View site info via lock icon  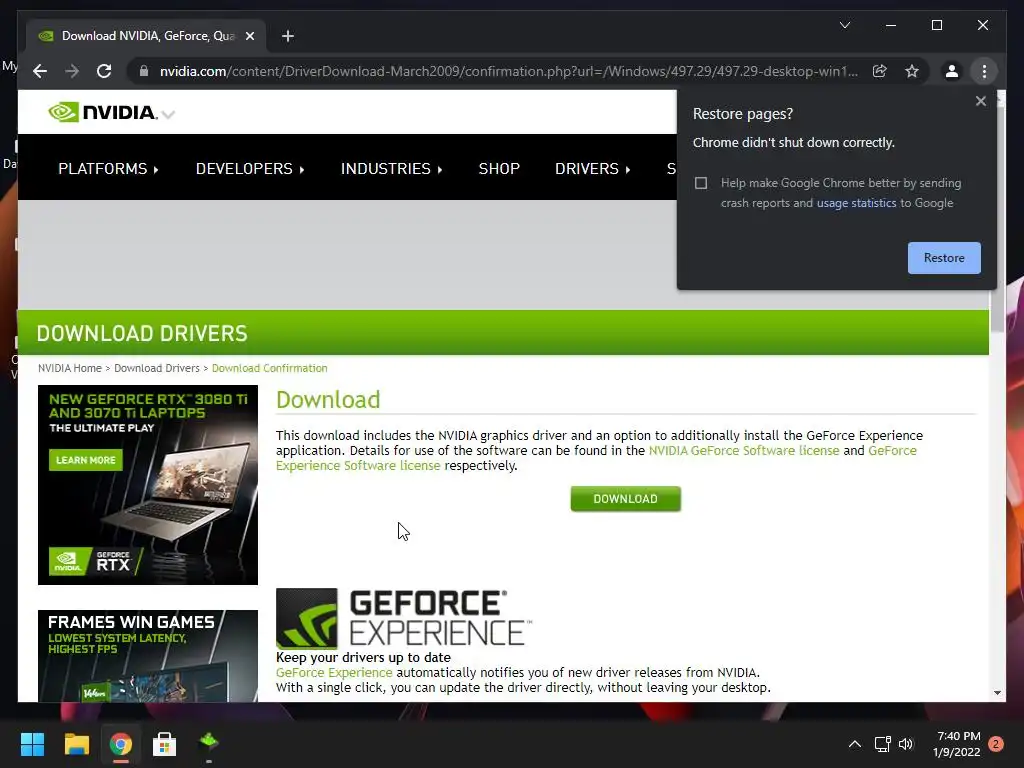[x=144, y=71]
